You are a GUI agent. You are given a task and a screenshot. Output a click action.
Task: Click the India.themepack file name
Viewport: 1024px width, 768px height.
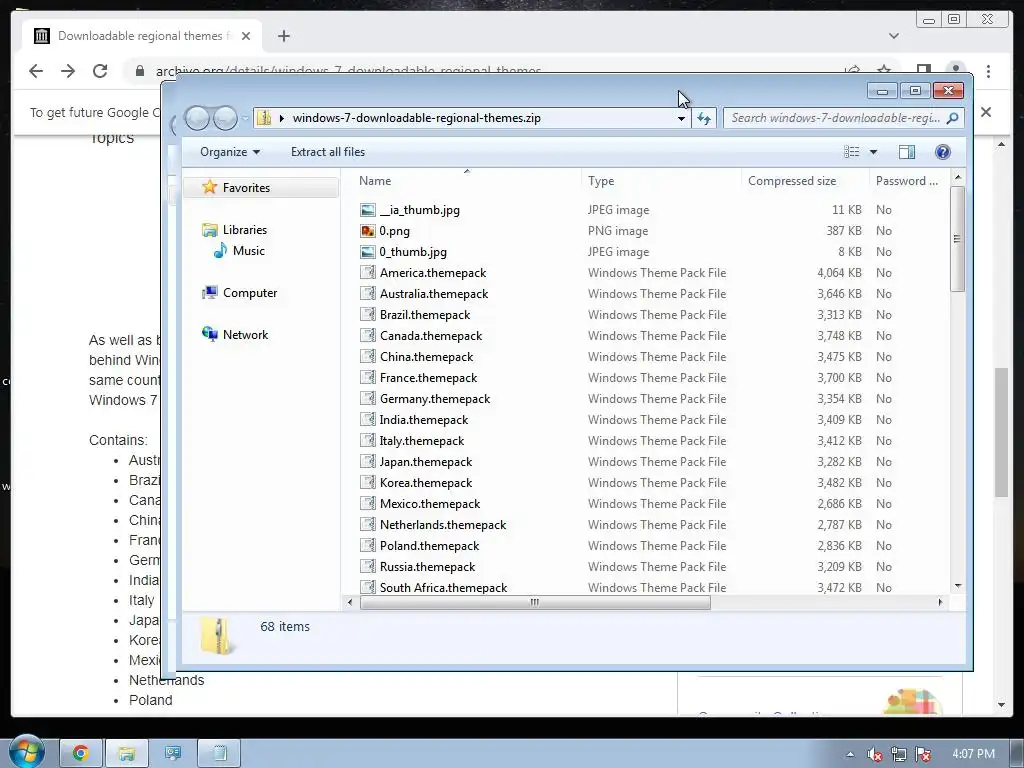tap(424, 420)
